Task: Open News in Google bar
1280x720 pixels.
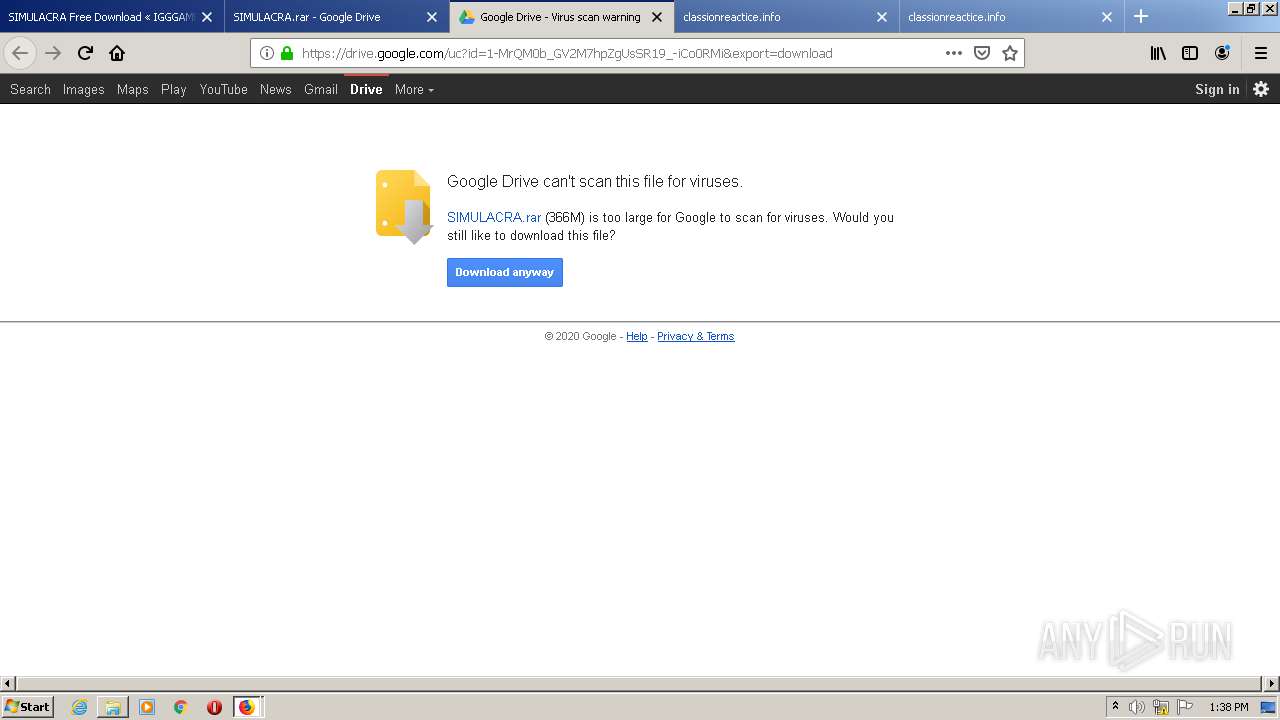Action: click(x=276, y=89)
